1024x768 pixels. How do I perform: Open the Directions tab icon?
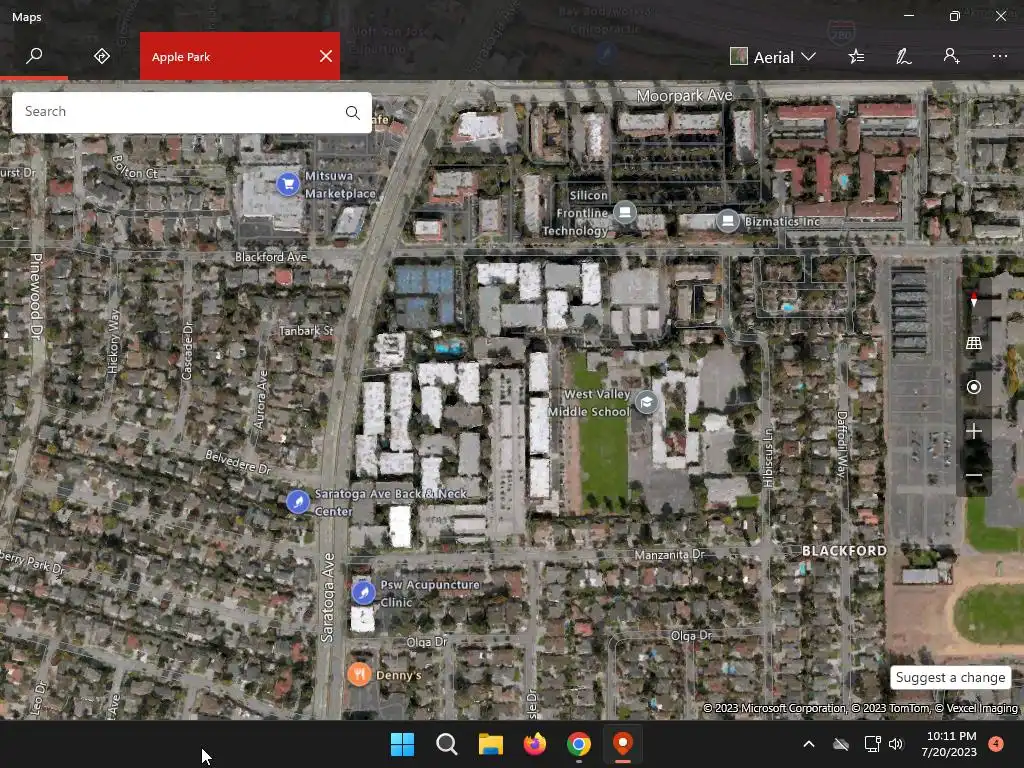102,56
